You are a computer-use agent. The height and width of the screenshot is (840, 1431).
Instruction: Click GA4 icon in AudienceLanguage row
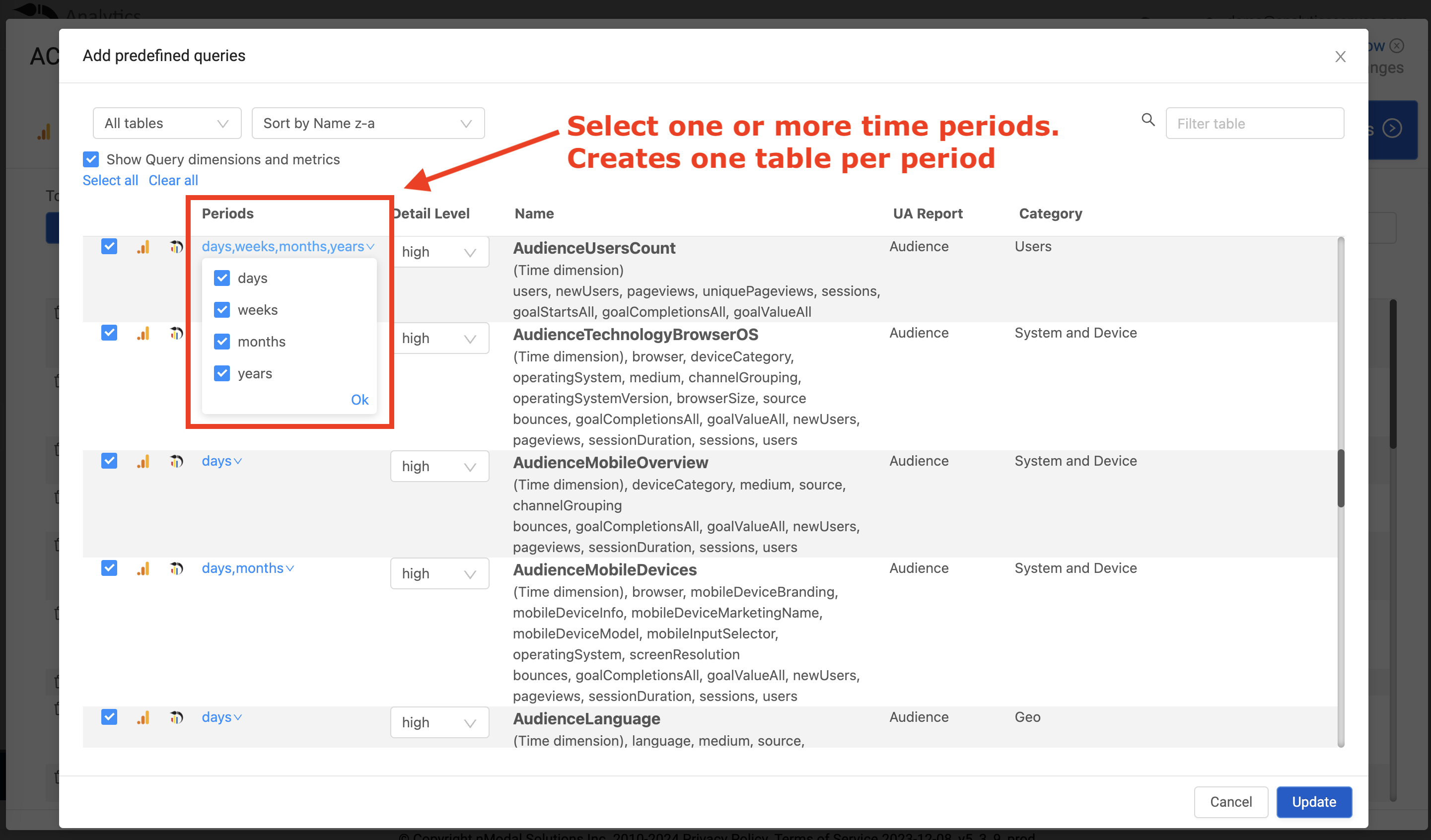point(177,717)
